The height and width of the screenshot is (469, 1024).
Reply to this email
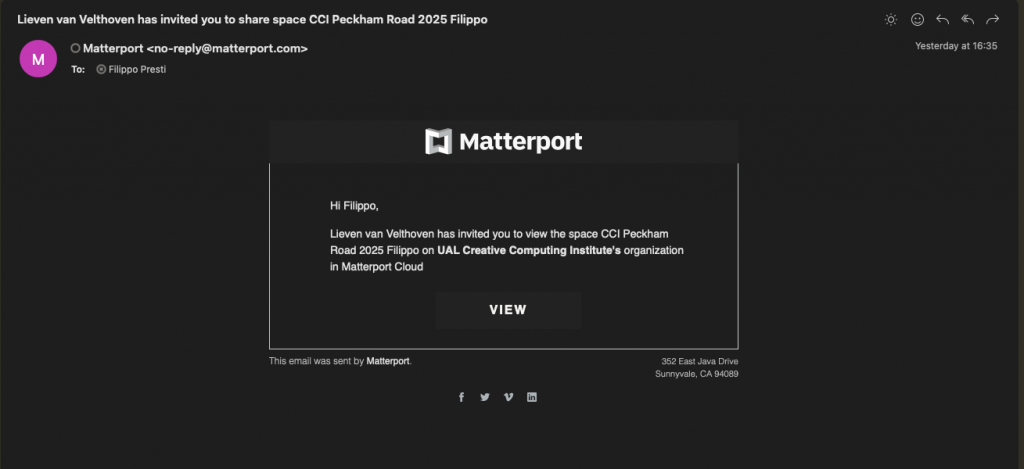point(942,20)
